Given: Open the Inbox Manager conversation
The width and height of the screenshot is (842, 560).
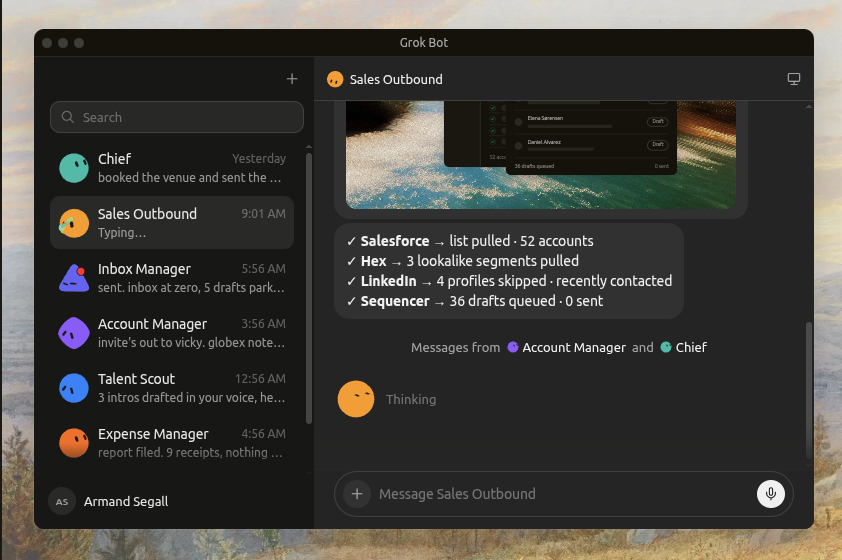Looking at the screenshot, I should coord(172,278).
